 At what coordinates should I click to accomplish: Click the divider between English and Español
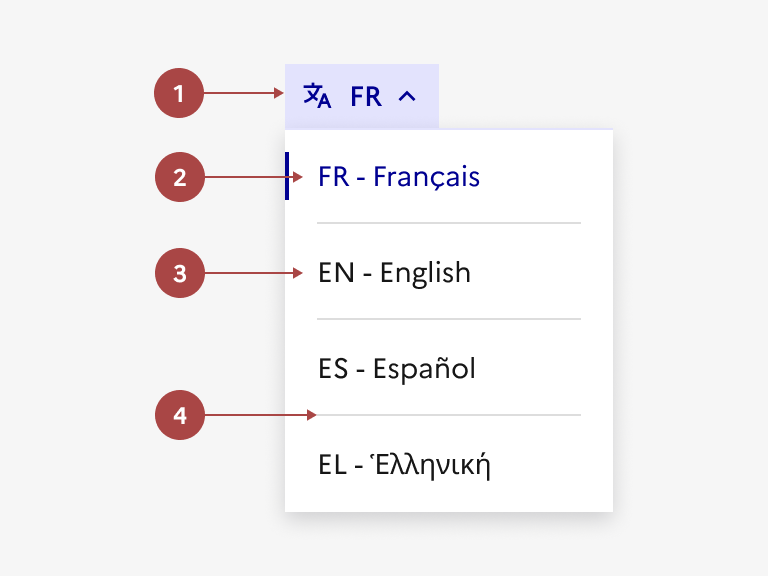pyautogui.click(x=448, y=319)
